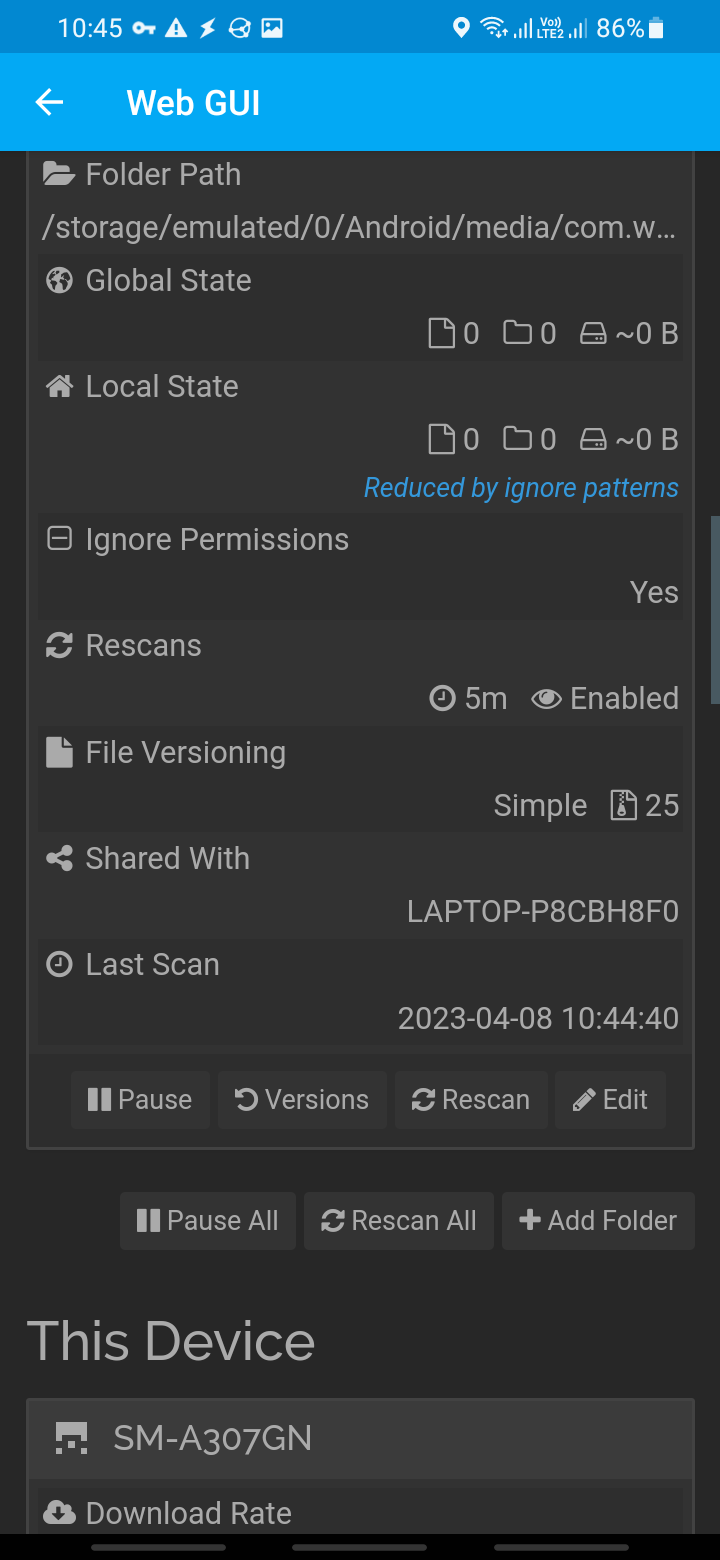Pause syncing for this folder
Screen dimensions: 720x1560
140,1099
